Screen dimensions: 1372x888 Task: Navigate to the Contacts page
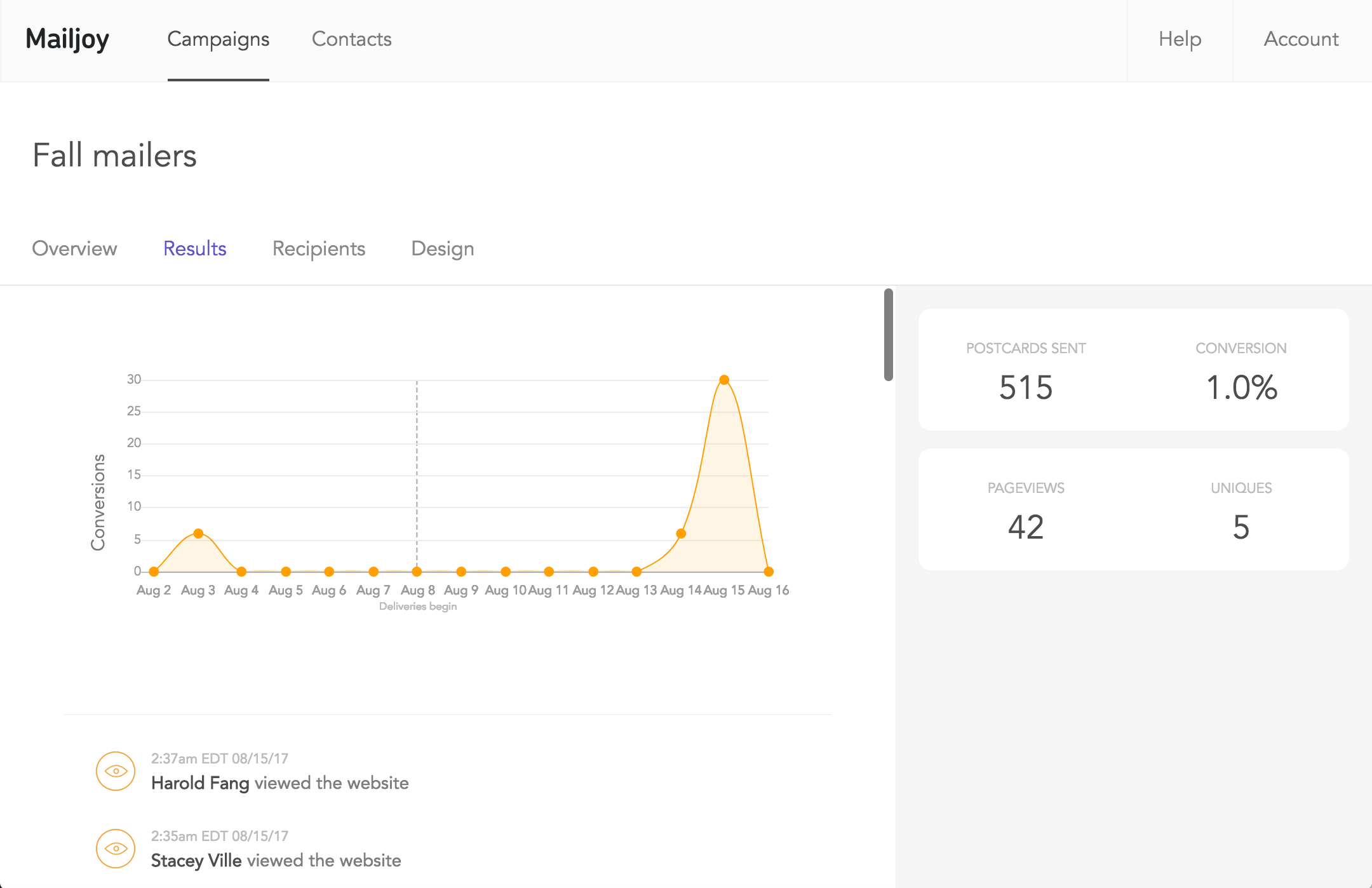click(x=351, y=39)
